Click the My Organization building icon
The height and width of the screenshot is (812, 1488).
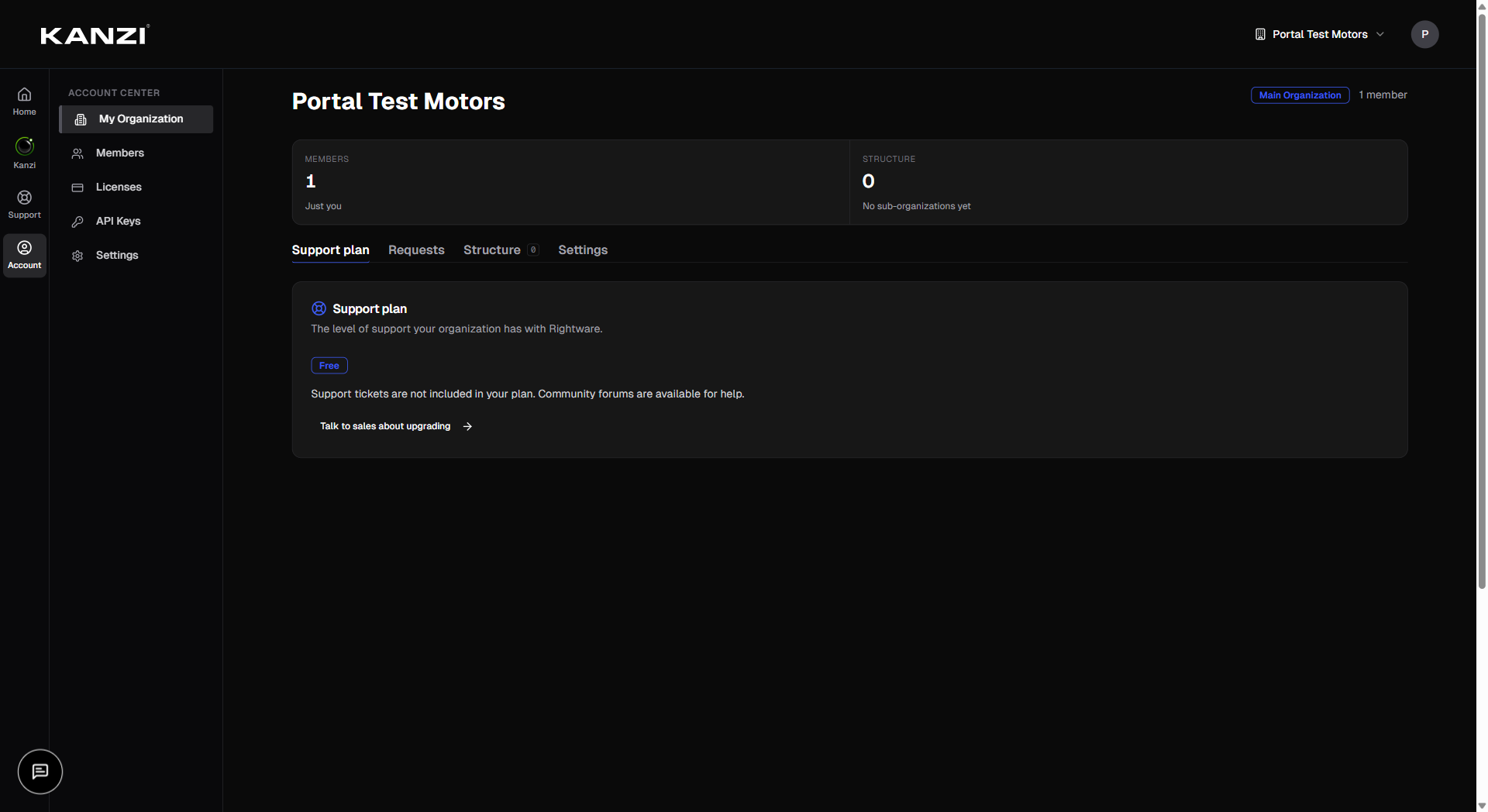tap(81, 119)
